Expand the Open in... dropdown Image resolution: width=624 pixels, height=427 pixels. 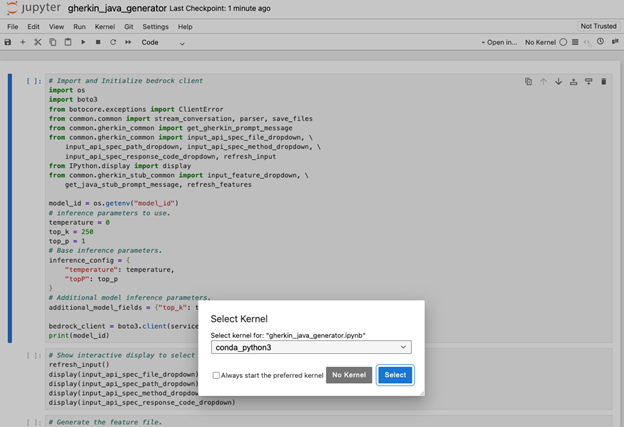pyautogui.click(x=500, y=43)
